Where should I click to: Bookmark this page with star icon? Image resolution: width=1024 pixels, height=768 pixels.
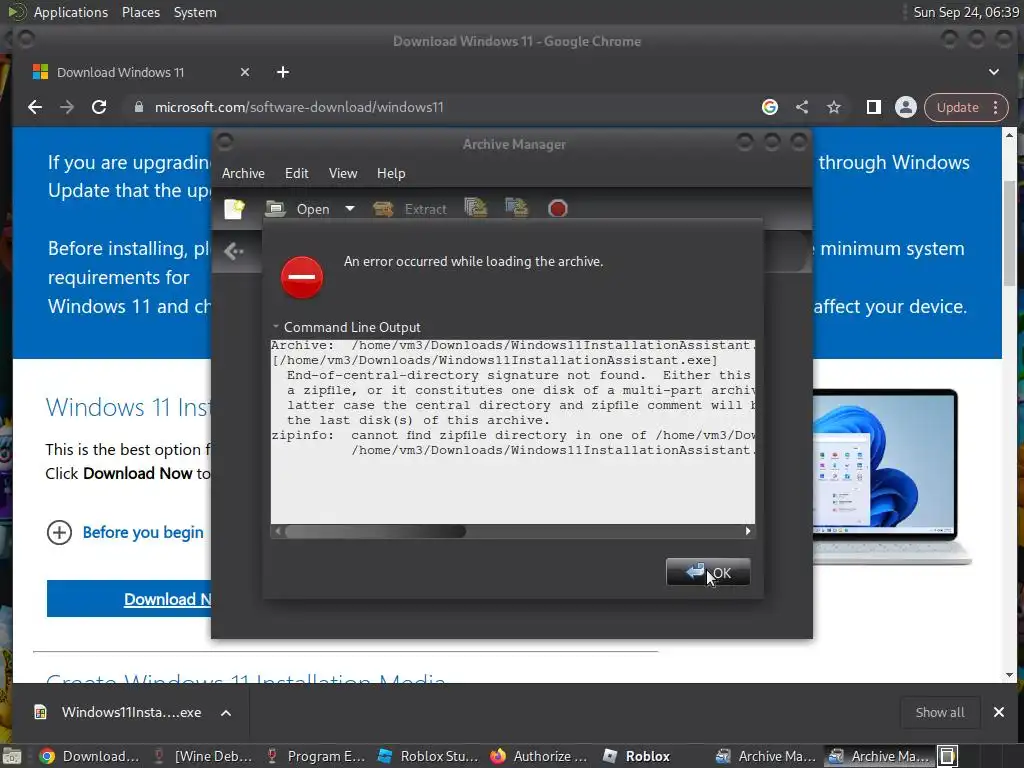click(834, 107)
